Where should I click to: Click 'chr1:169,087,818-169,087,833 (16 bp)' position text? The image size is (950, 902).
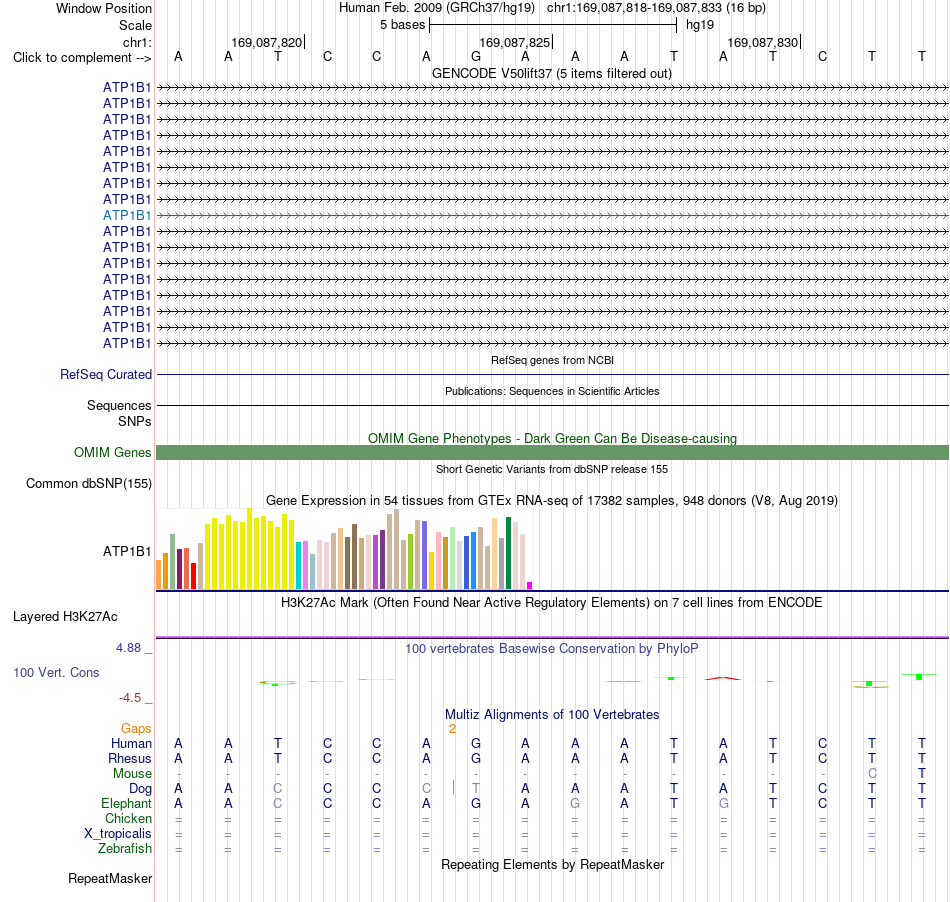[656, 8]
